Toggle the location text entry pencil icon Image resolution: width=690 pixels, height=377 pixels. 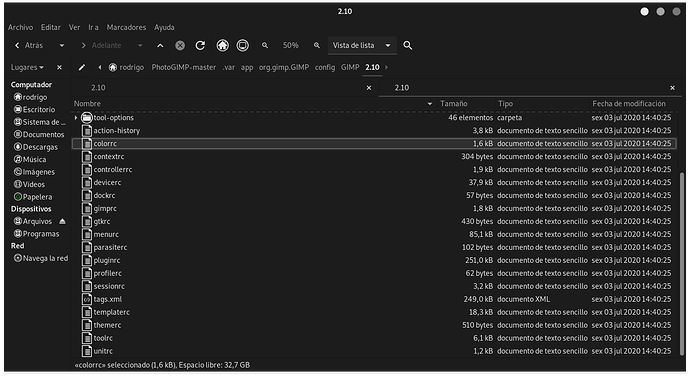(x=82, y=67)
